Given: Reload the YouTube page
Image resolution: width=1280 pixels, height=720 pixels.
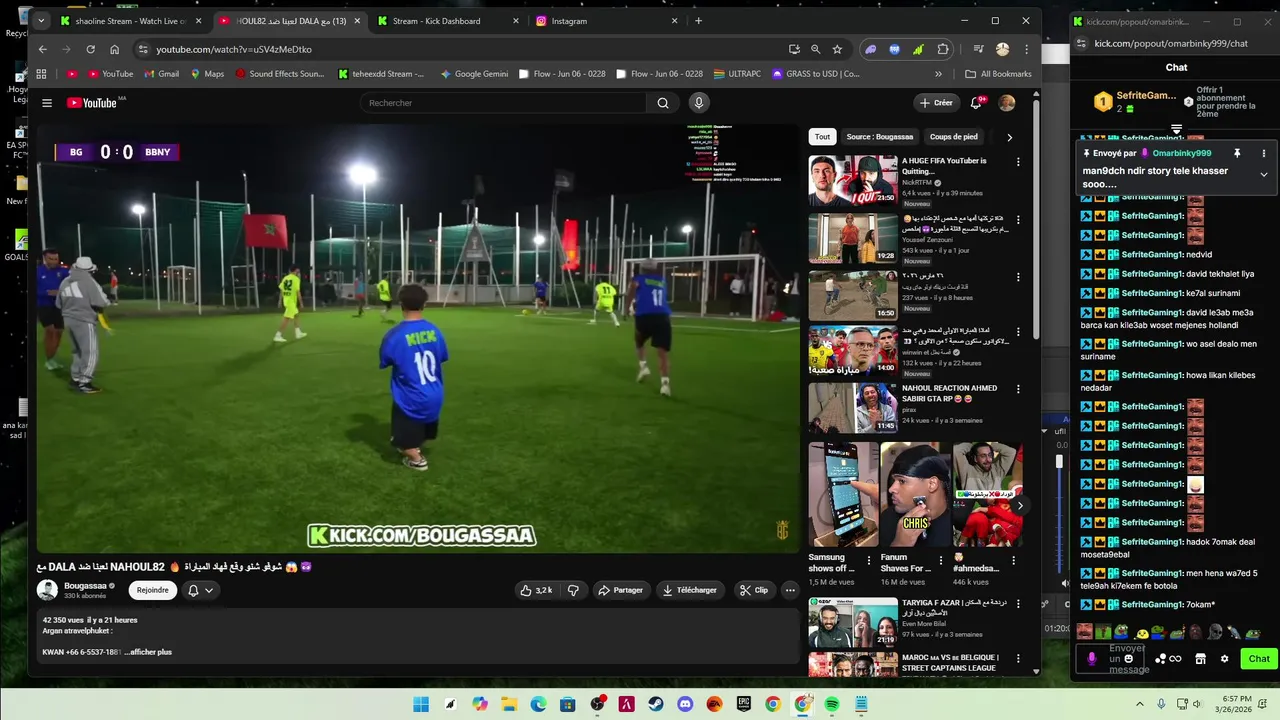Looking at the screenshot, I should pyautogui.click(x=90, y=49).
